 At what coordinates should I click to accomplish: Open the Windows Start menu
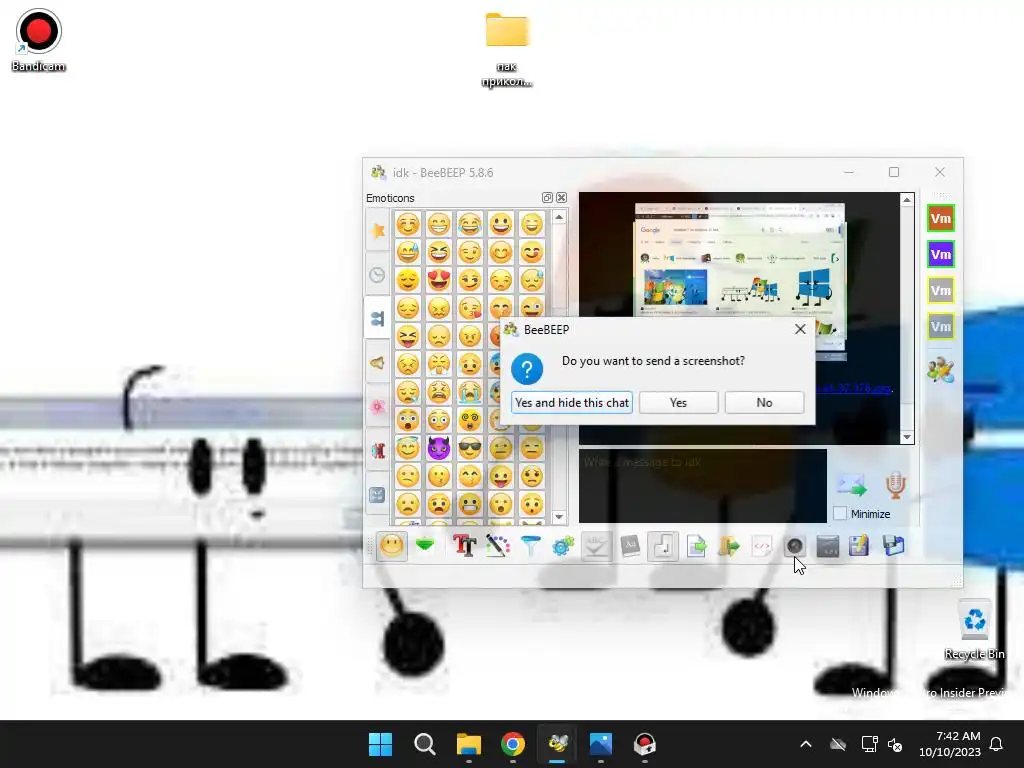coord(380,744)
